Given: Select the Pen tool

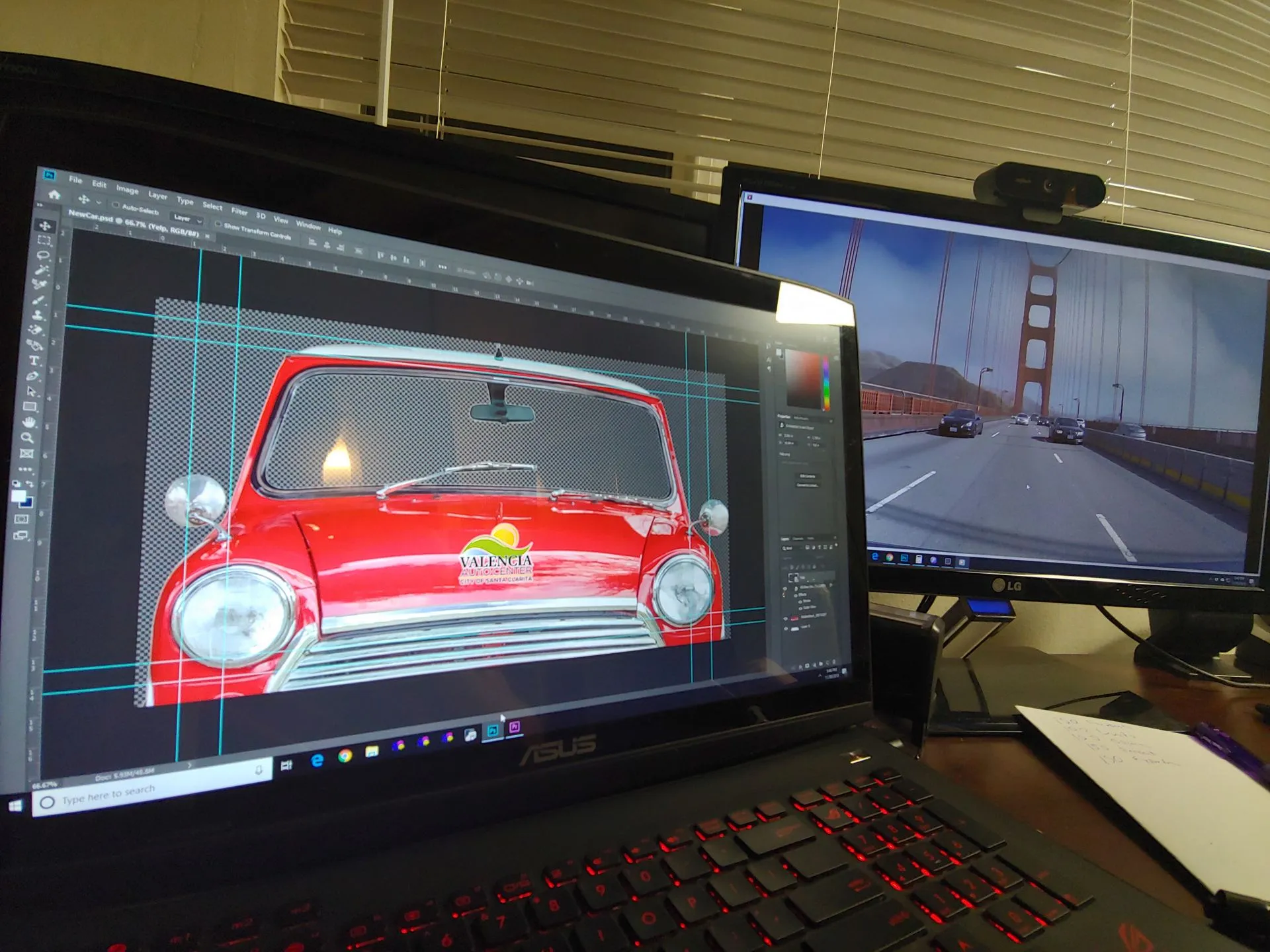Looking at the screenshot, I should click(x=33, y=376).
